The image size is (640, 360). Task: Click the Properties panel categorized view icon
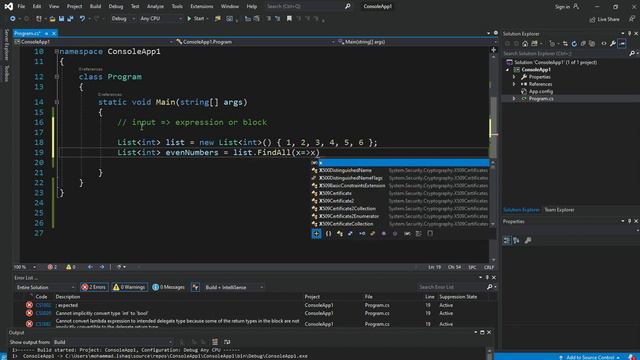click(x=507, y=240)
